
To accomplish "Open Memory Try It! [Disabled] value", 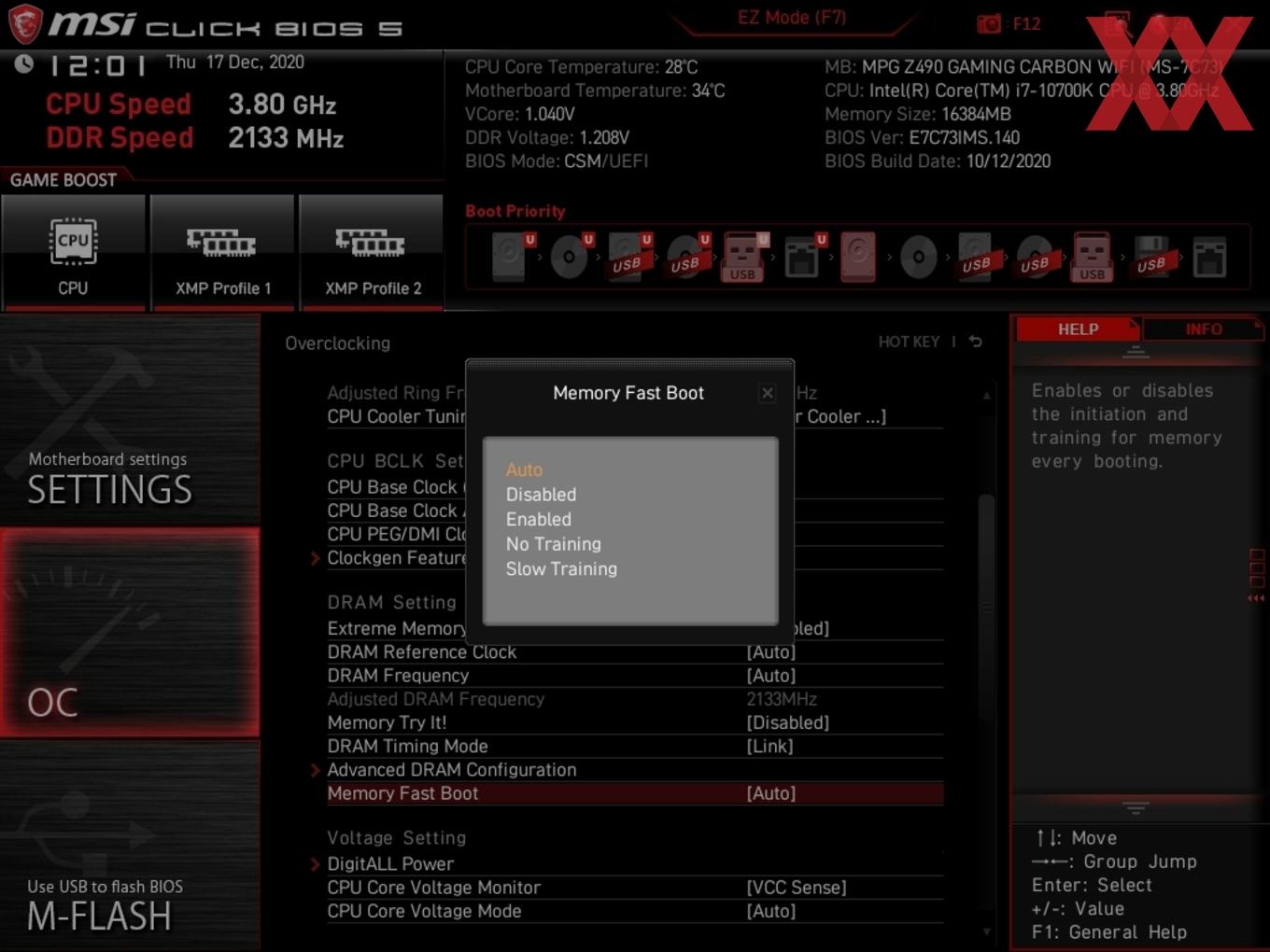I will [787, 722].
